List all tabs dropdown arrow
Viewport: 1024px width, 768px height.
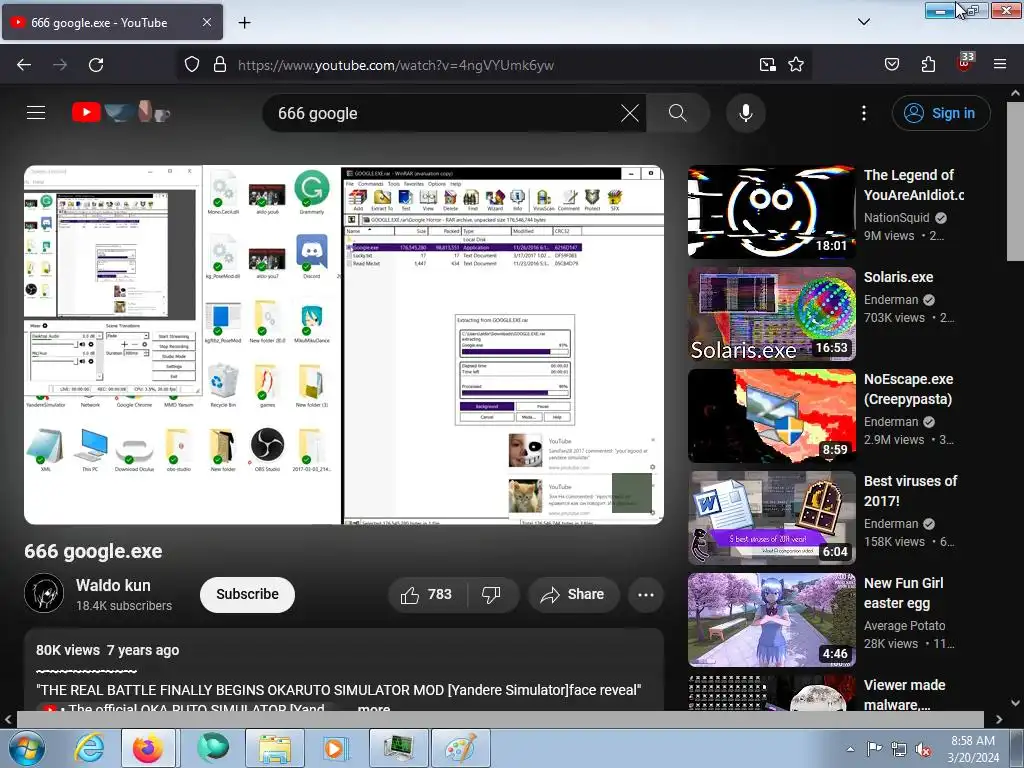[x=864, y=22]
